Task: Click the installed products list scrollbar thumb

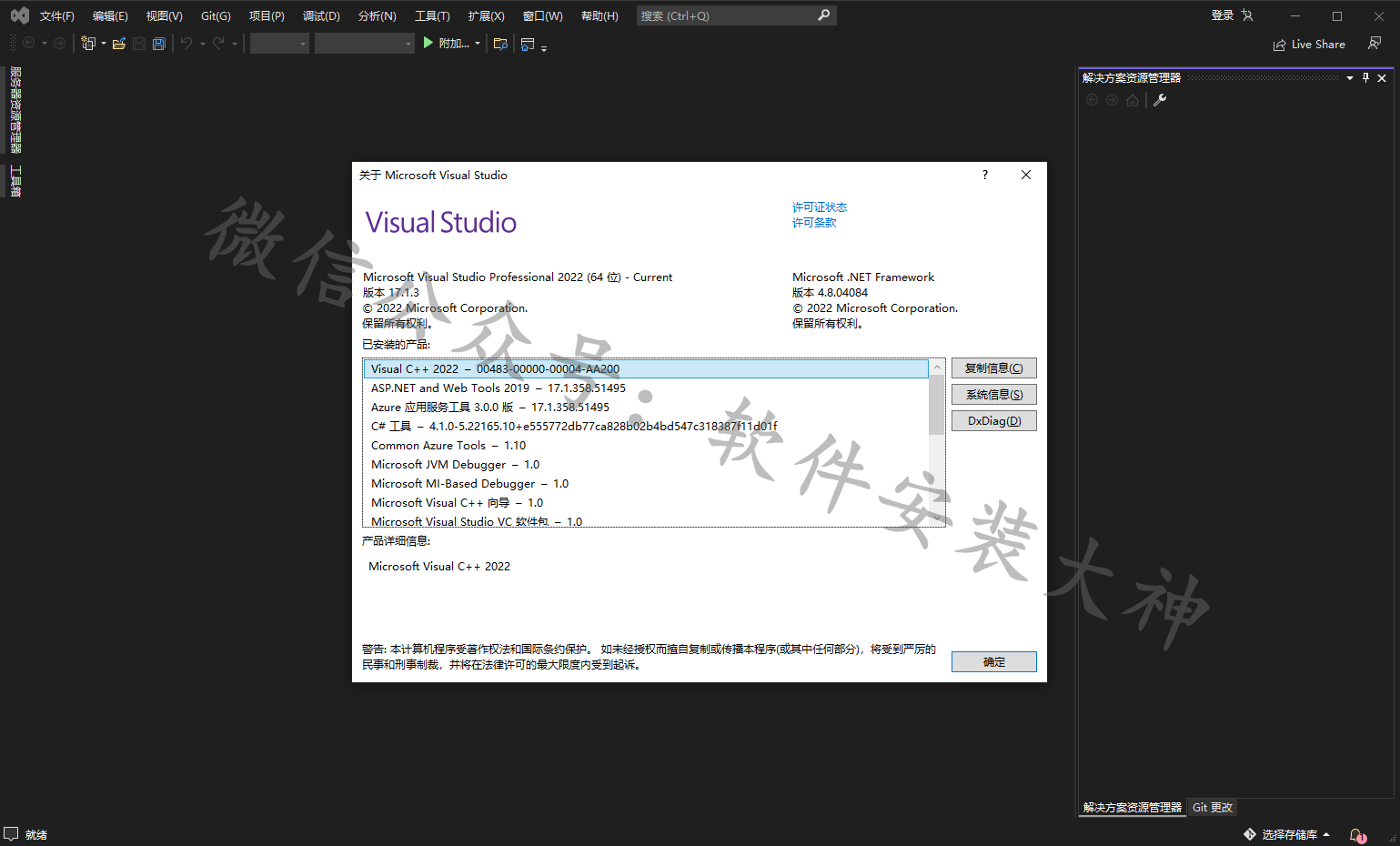Action: [936, 405]
